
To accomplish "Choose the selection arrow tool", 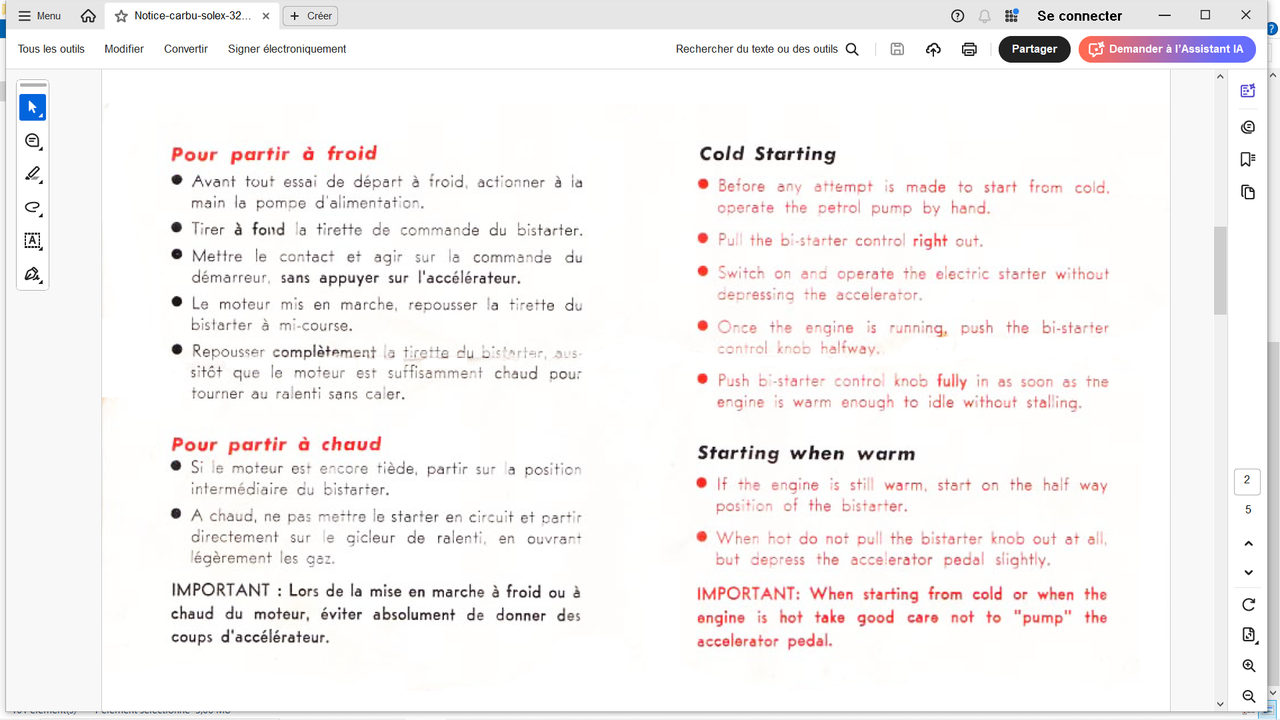I will [33, 107].
